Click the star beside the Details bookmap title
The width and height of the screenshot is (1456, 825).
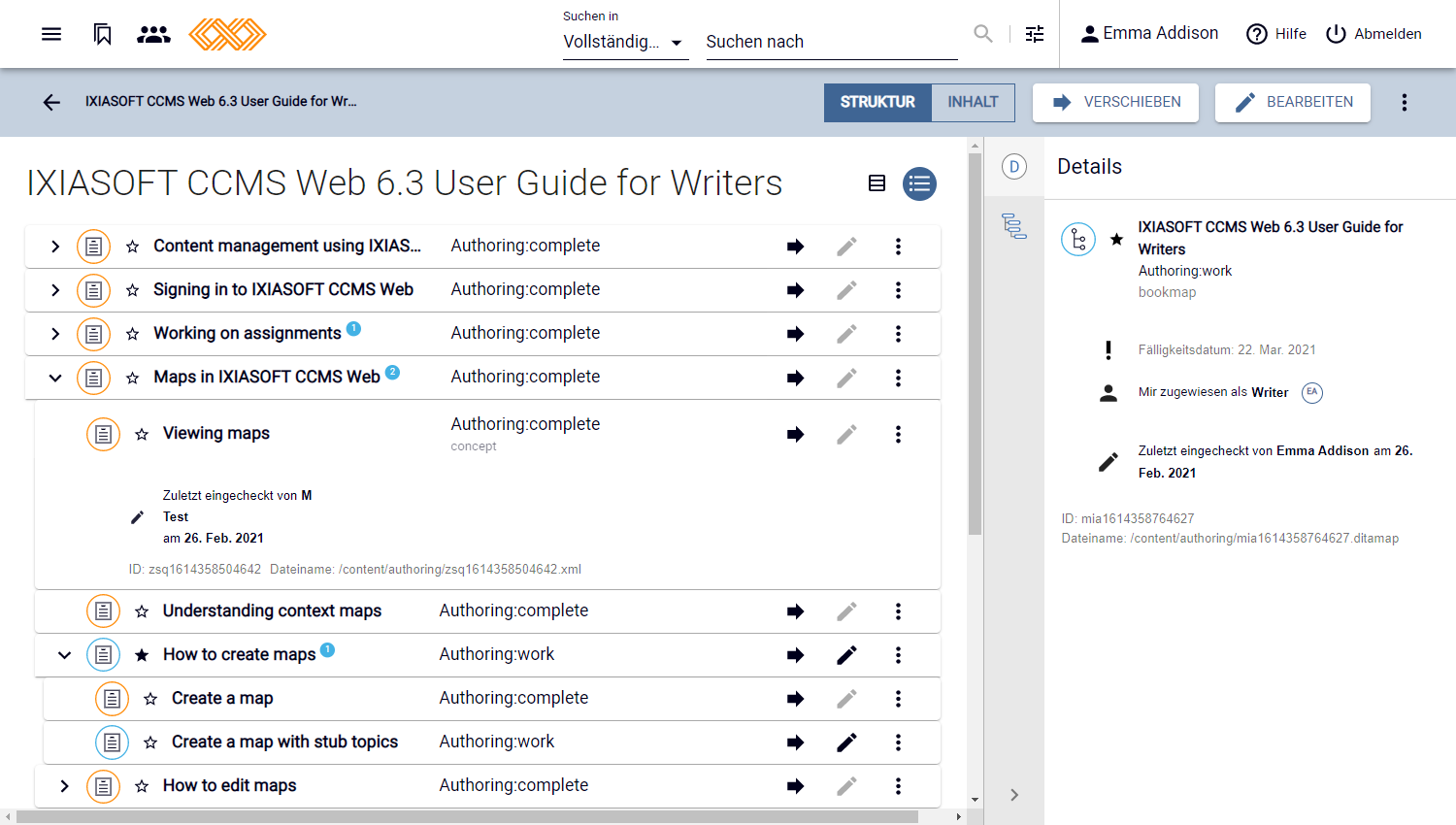[x=1117, y=239]
